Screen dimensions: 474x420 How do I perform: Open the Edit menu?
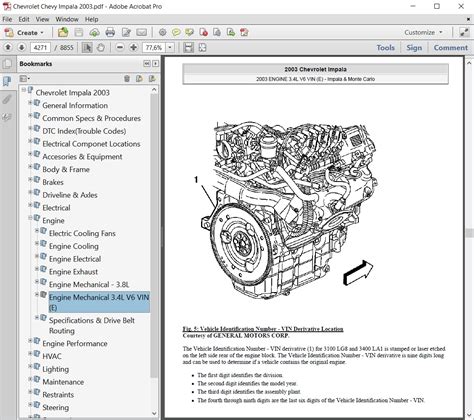[x=24, y=19]
